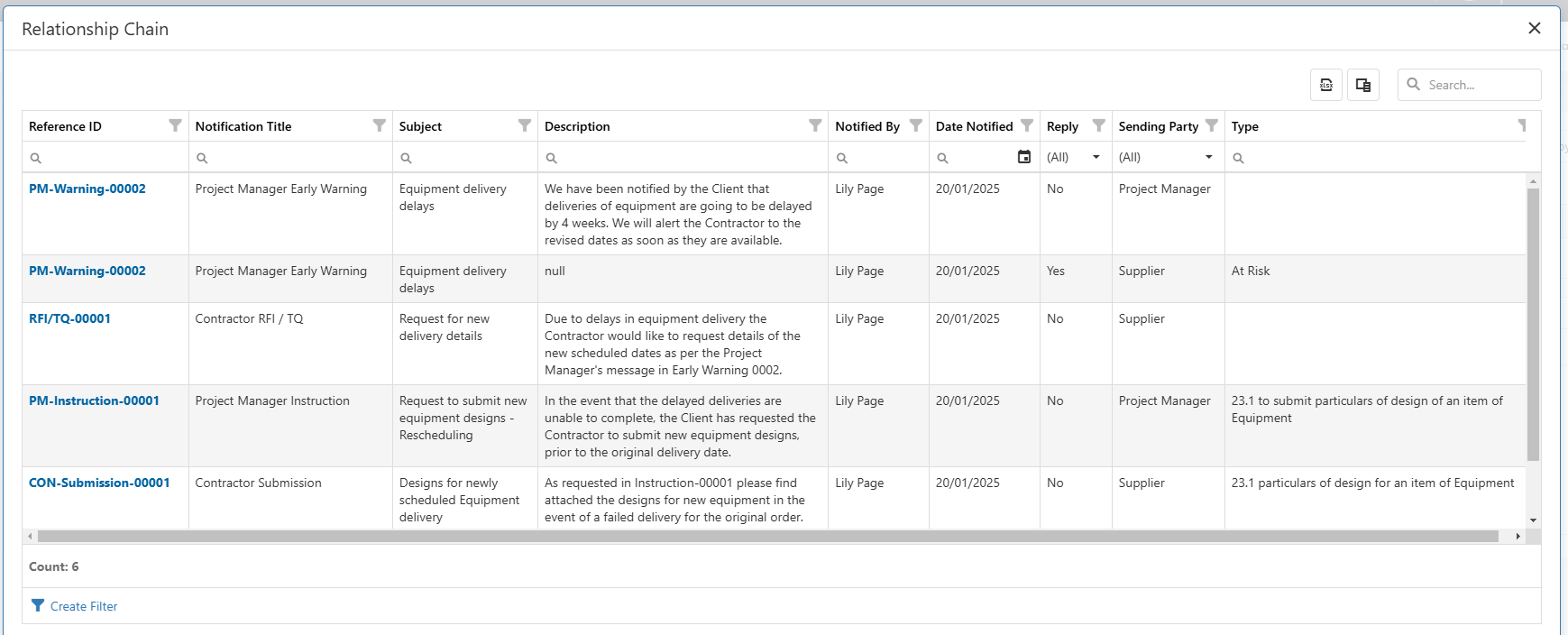Select the 'null' description cell

click(x=683, y=279)
